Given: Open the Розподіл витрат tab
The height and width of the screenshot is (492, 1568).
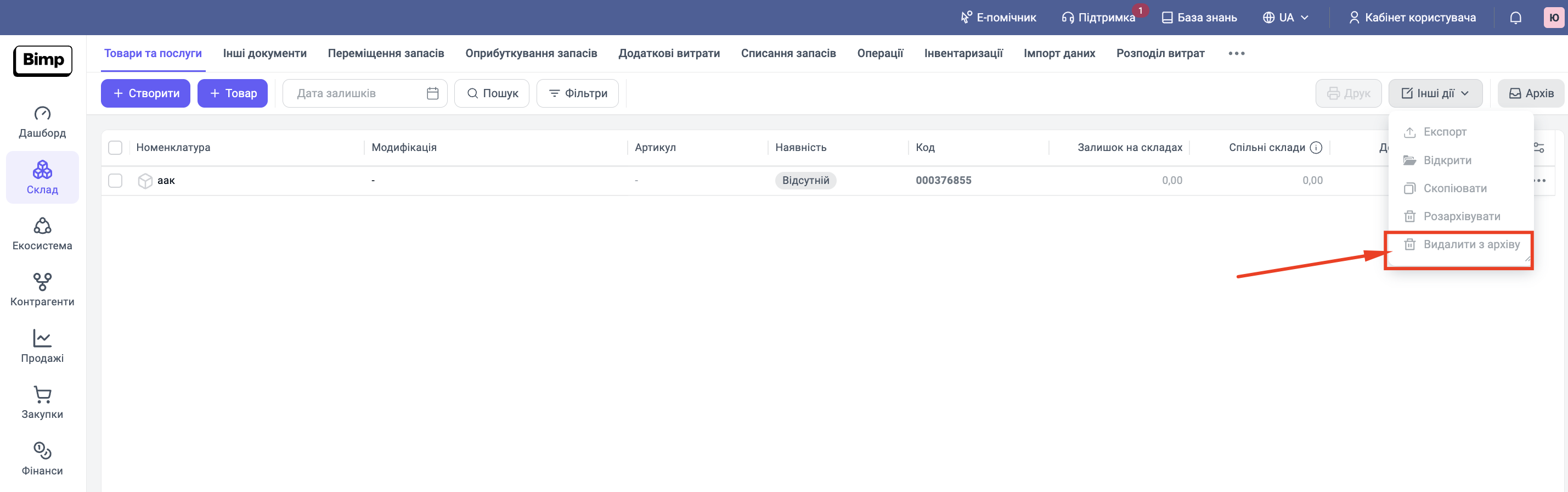Looking at the screenshot, I should point(1160,54).
